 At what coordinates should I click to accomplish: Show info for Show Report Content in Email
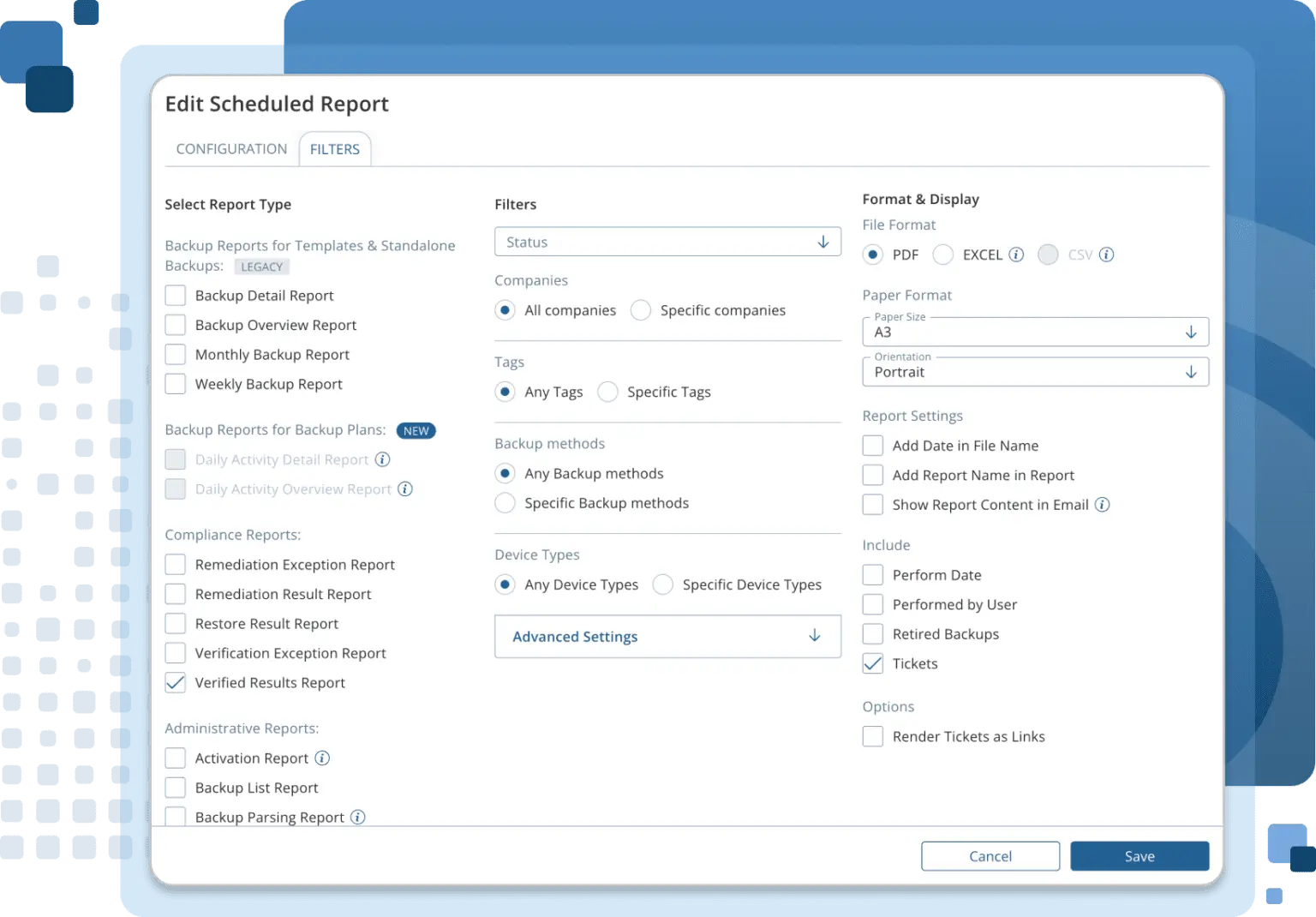point(1103,505)
